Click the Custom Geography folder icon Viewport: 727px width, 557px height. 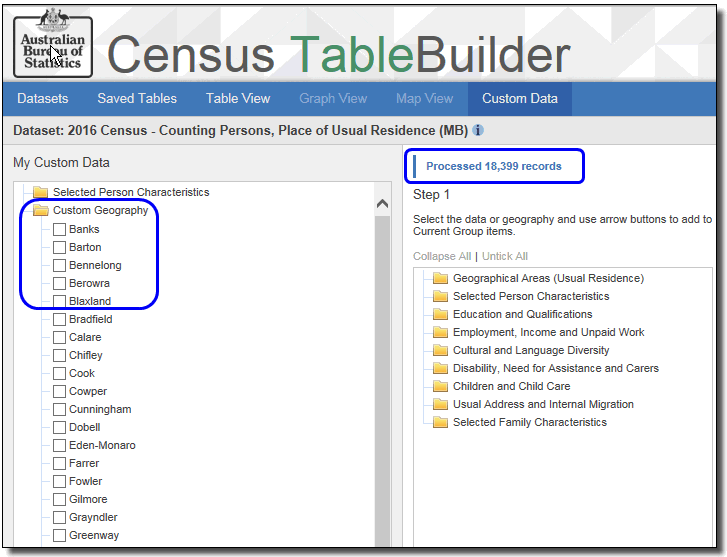tap(41, 211)
